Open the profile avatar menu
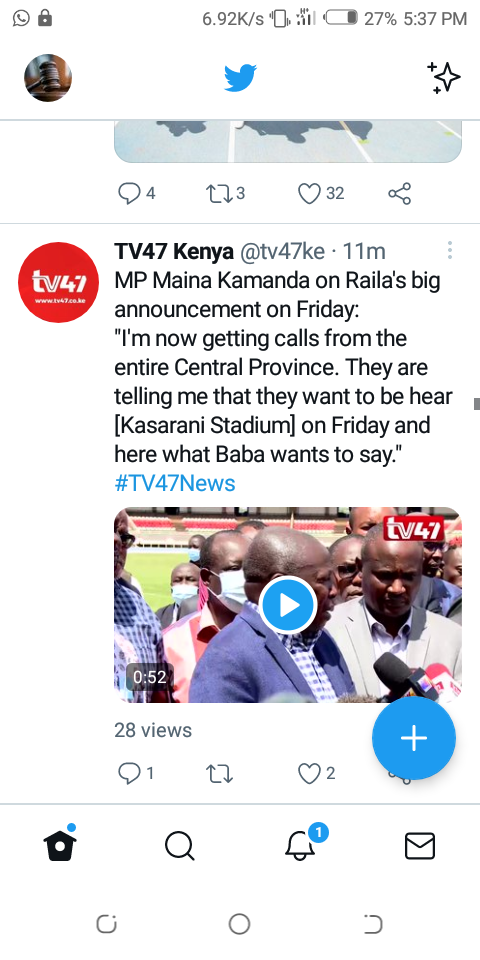This screenshot has width=480, height=960. click(48, 78)
